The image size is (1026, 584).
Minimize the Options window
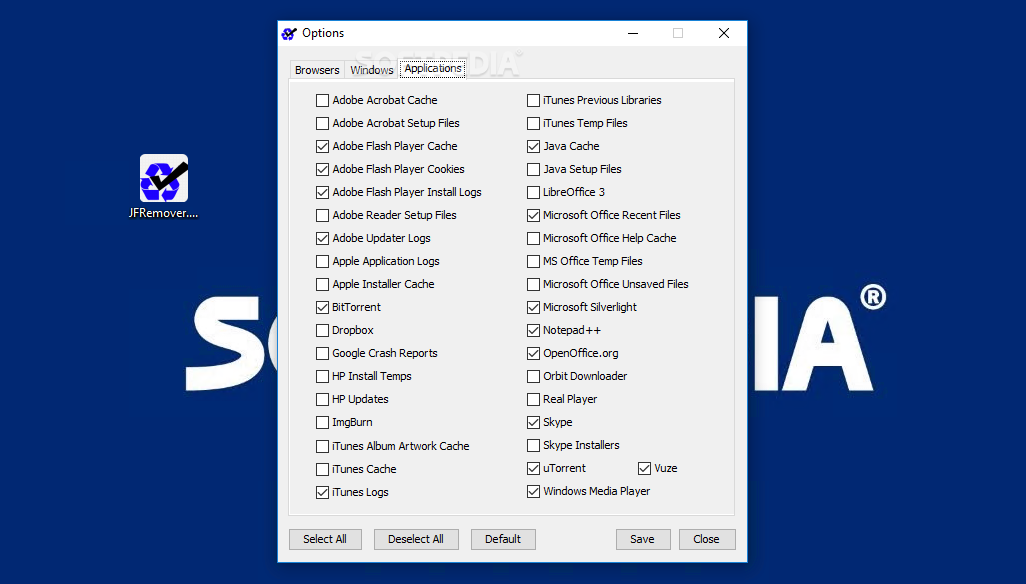(x=633, y=33)
